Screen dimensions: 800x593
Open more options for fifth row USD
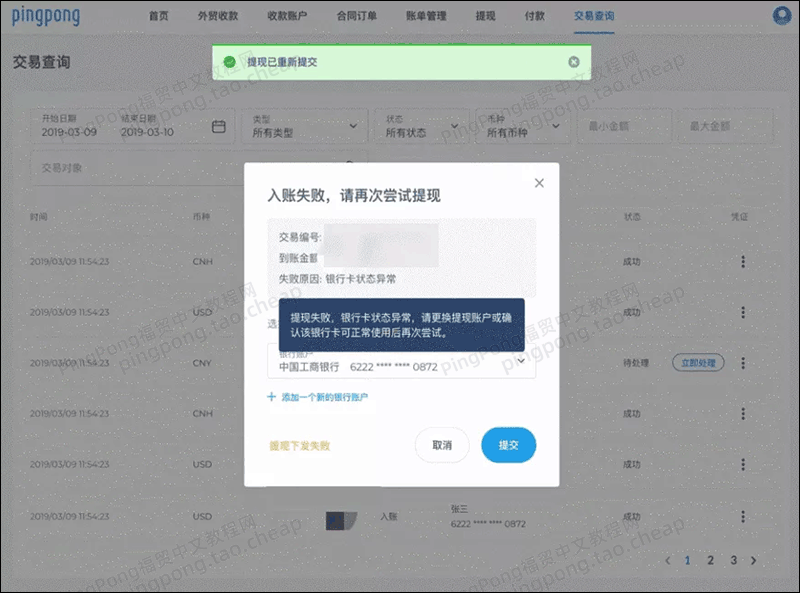743,464
